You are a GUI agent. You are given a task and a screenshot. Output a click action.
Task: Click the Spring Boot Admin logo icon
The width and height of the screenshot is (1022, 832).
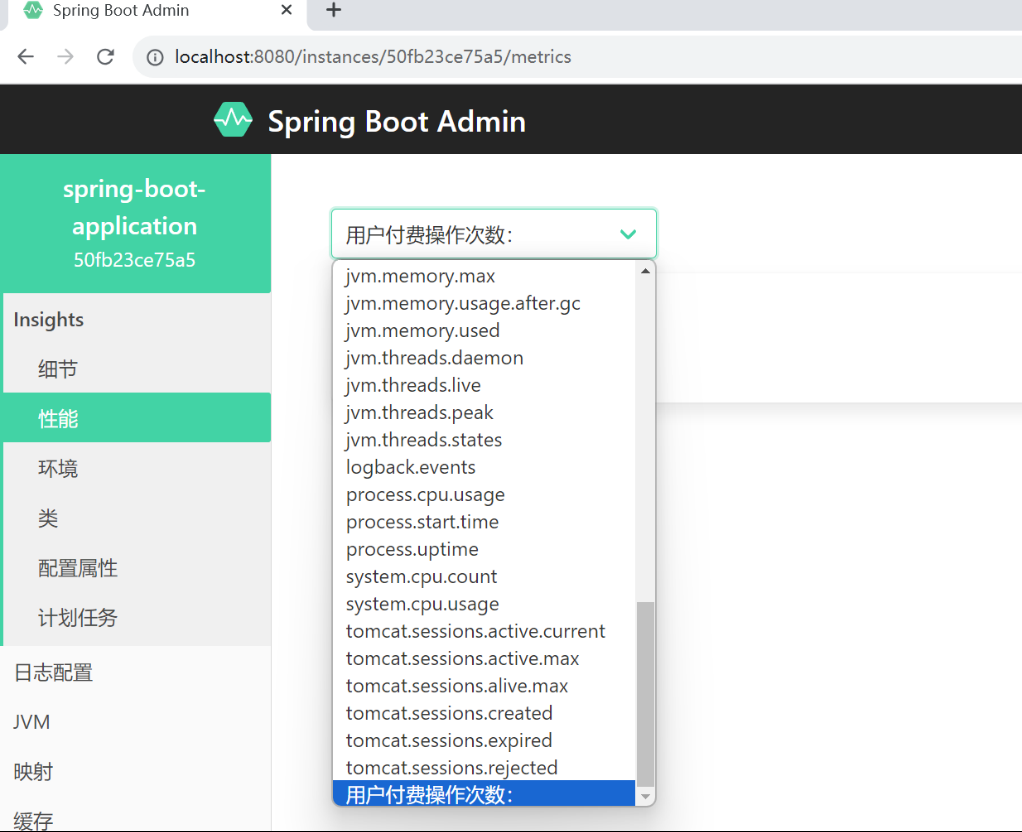point(233,120)
